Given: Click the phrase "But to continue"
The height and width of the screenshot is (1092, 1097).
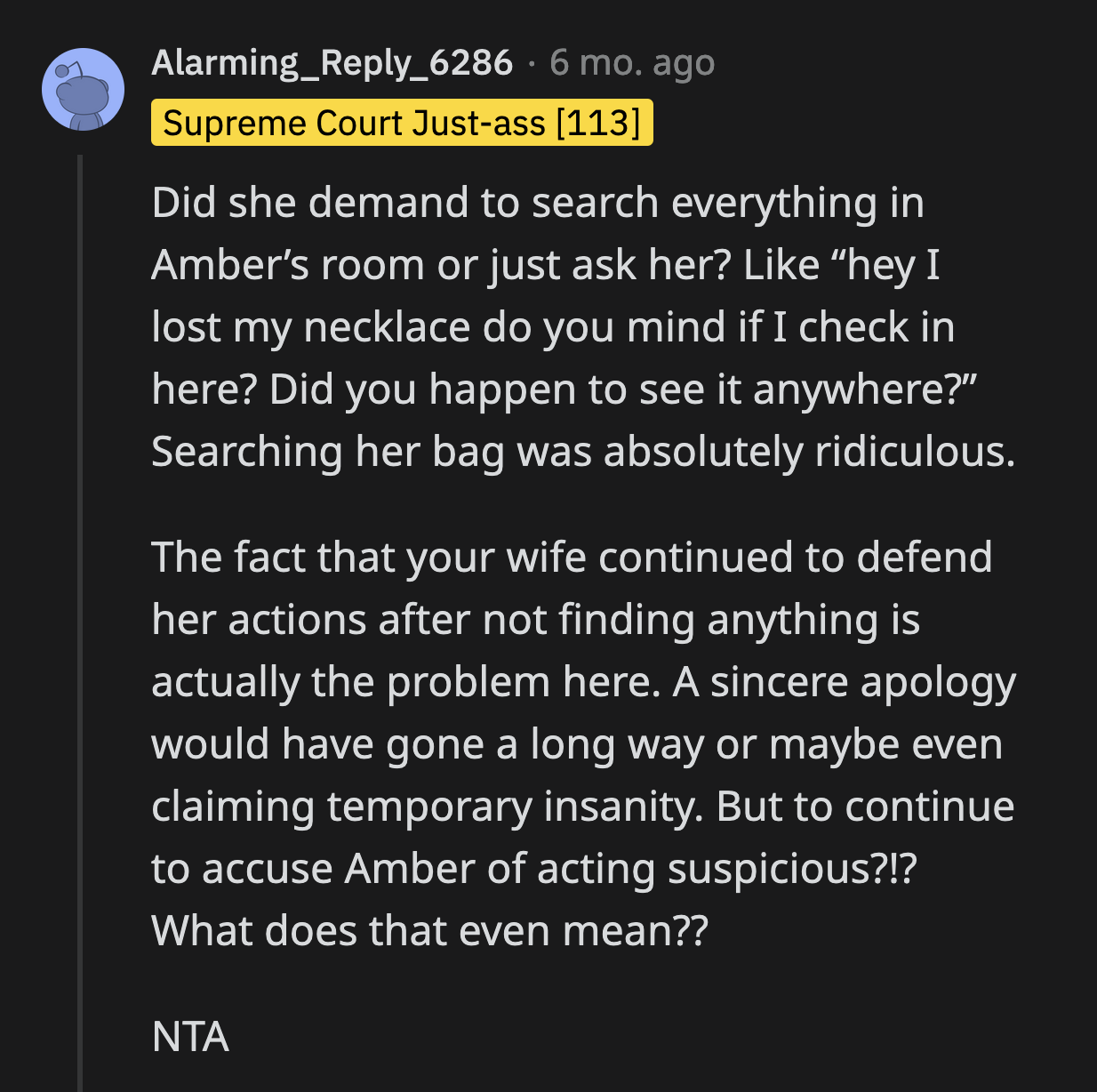Looking at the screenshot, I should pyautogui.click(x=865, y=807).
